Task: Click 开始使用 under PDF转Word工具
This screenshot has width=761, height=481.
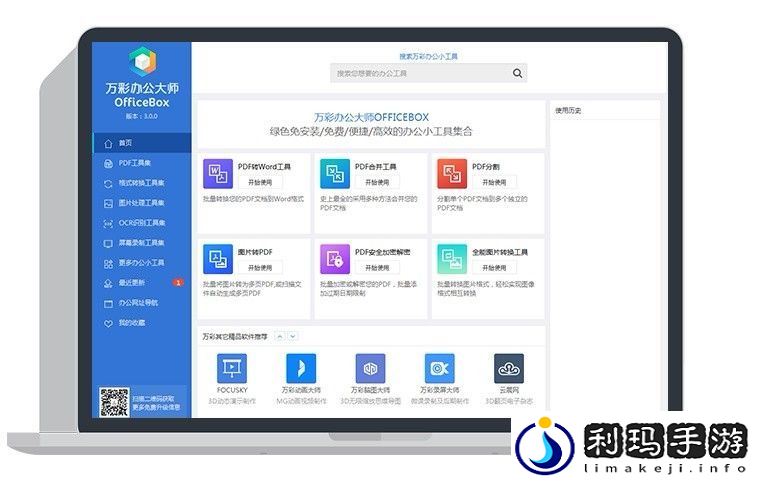Action: [260, 182]
